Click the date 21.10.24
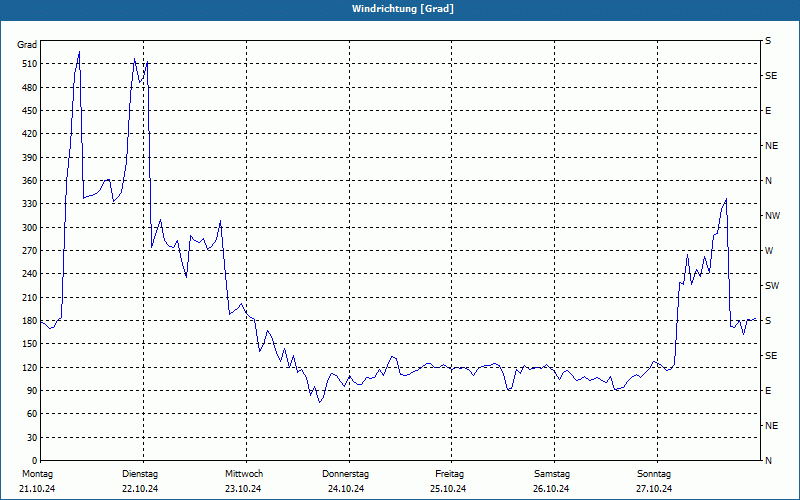The width and height of the screenshot is (800, 500). tap(37, 489)
